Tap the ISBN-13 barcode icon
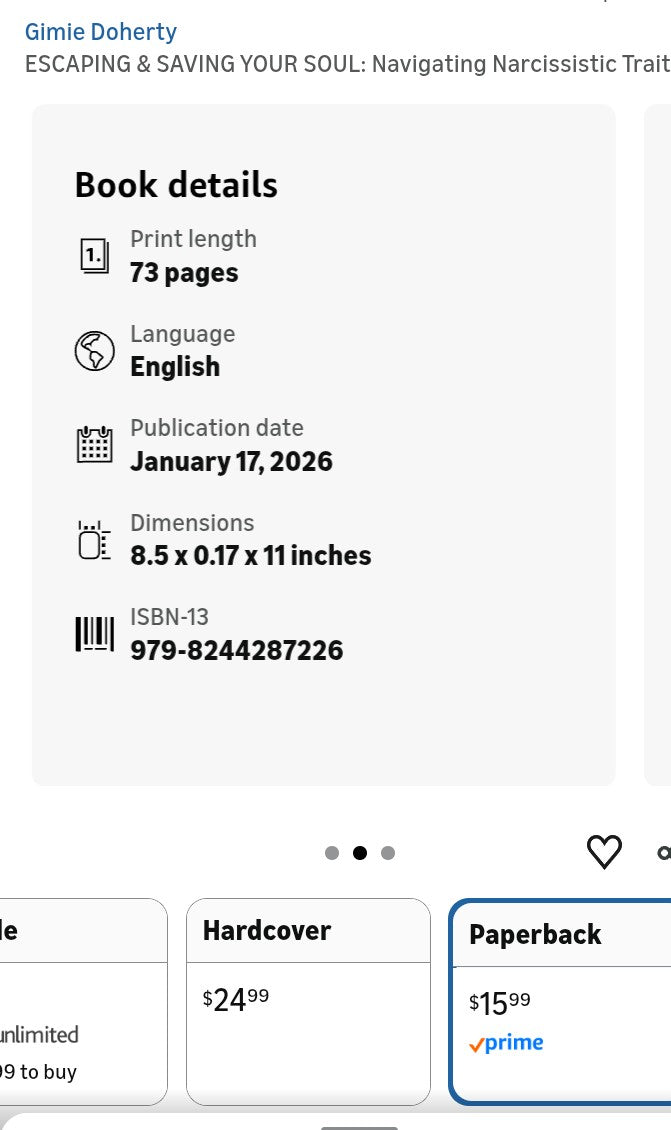Image resolution: width=671 pixels, height=1130 pixels. 94,634
